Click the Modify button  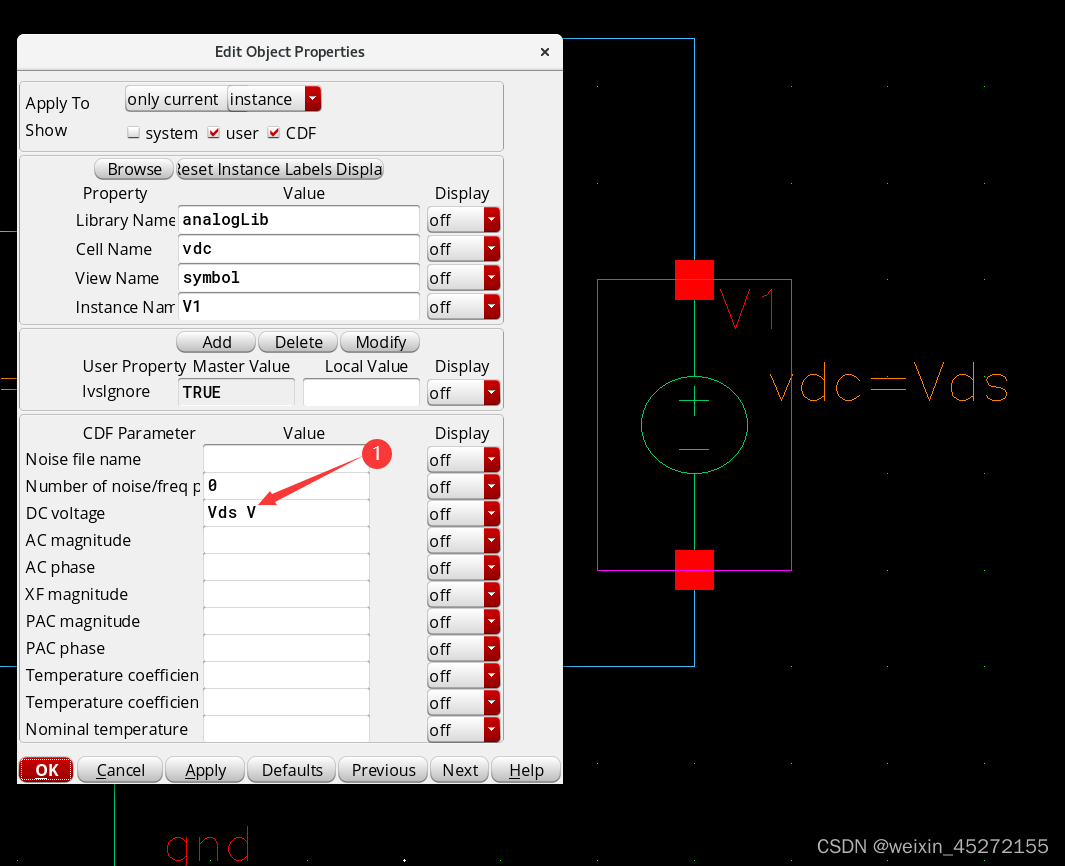click(380, 341)
